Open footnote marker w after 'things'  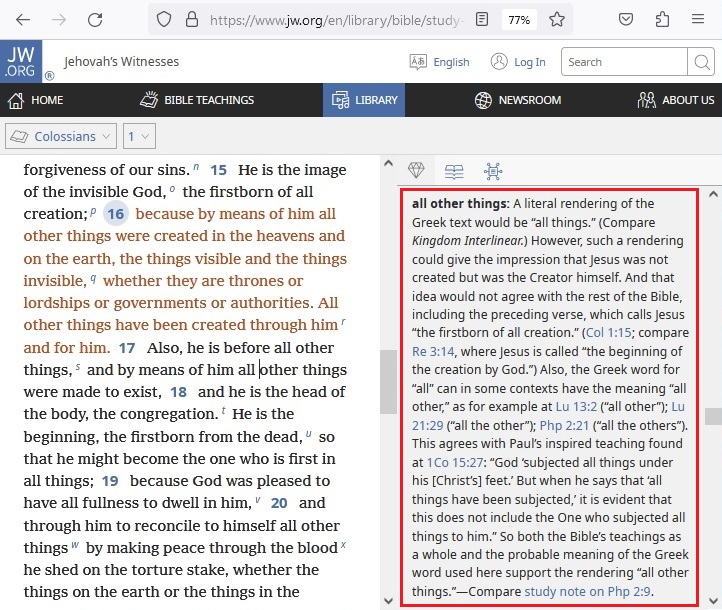click(x=75, y=545)
